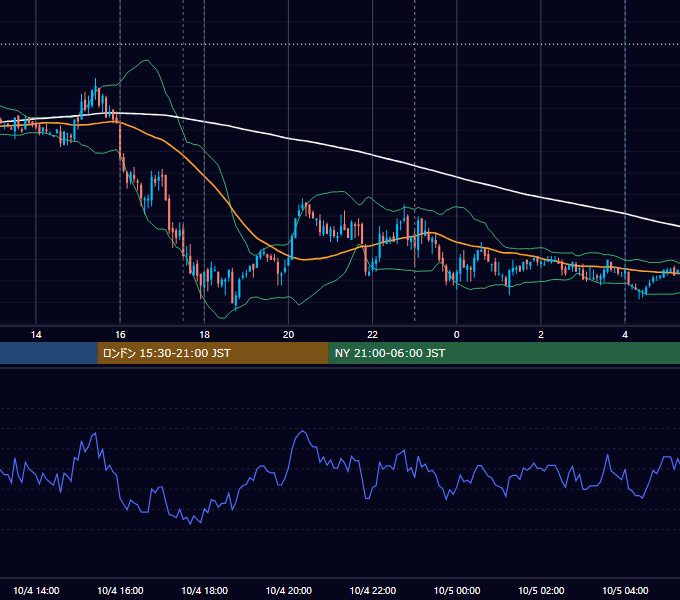This screenshot has height=600, width=680.
Task: Click the hour label 4 on price chart axis
Action: click(x=625, y=335)
